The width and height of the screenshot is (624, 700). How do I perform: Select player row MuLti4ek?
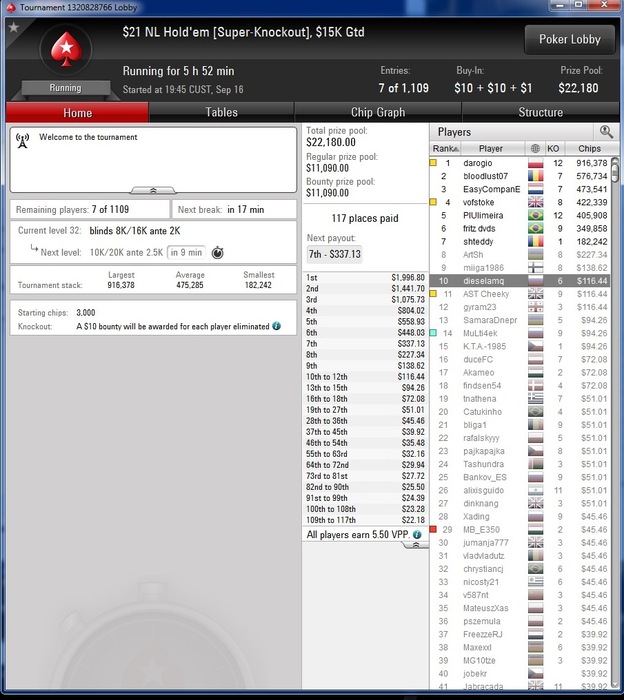pos(520,333)
